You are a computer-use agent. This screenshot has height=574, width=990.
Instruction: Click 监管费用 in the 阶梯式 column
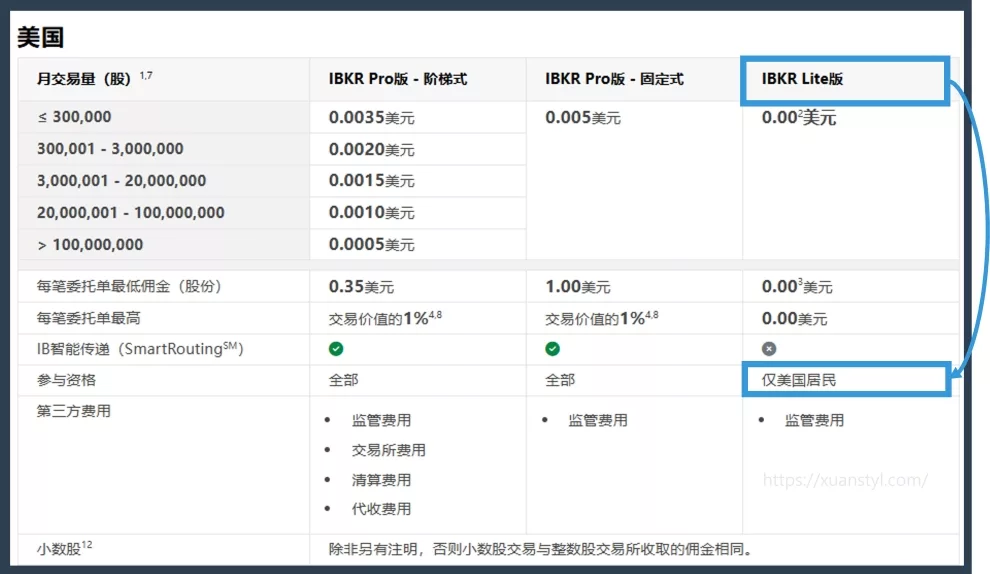point(381,421)
